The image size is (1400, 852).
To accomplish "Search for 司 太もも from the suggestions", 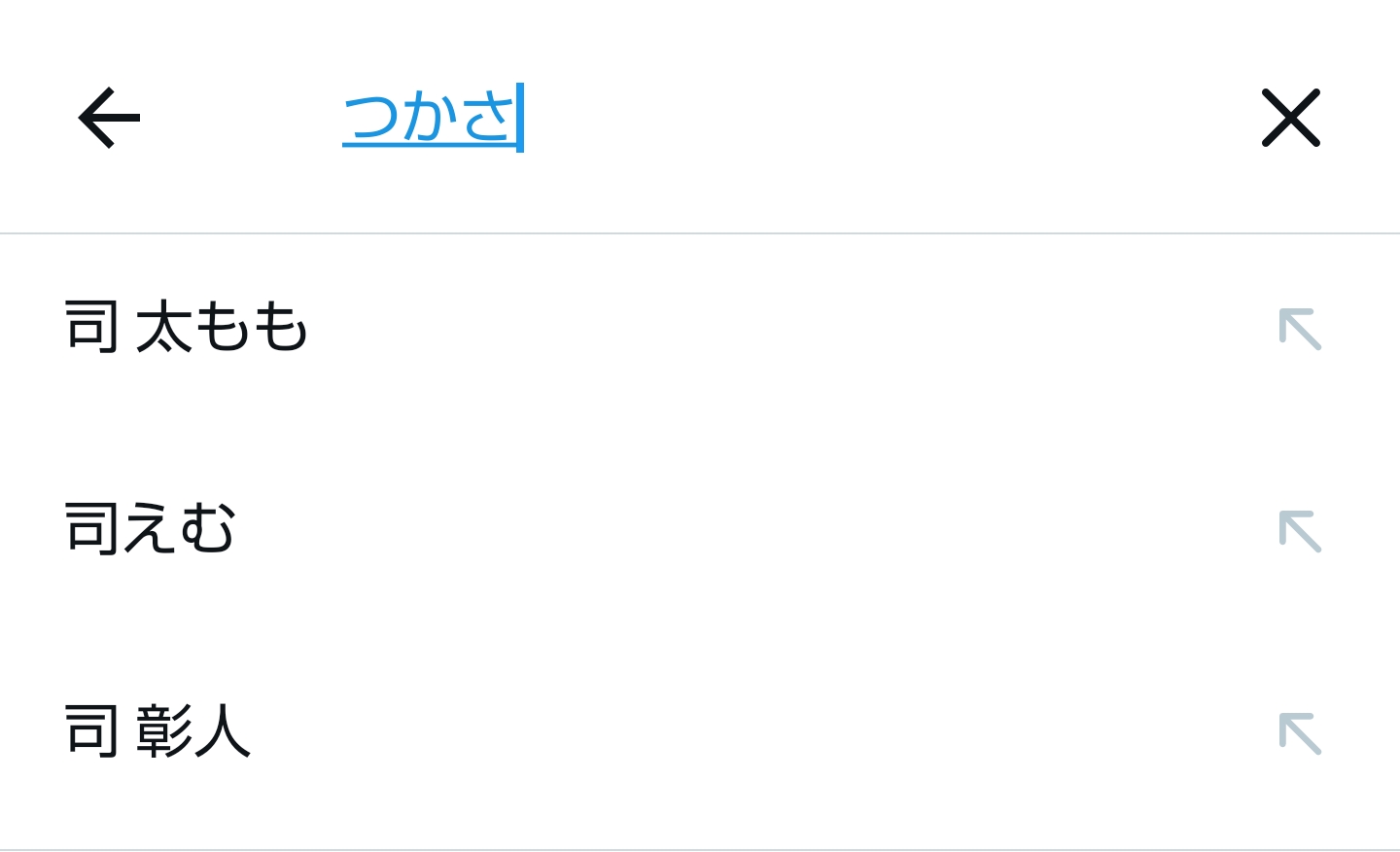I will point(187,327).
